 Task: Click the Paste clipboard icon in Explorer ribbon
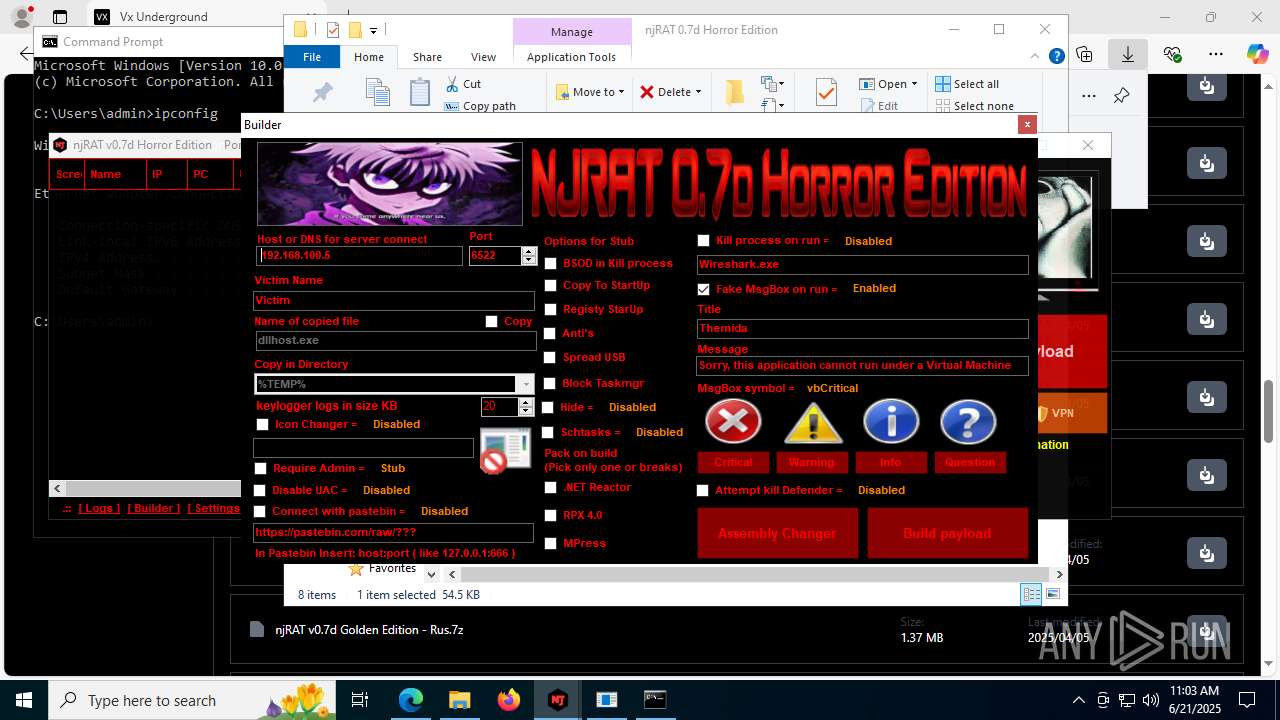(420, 93)
